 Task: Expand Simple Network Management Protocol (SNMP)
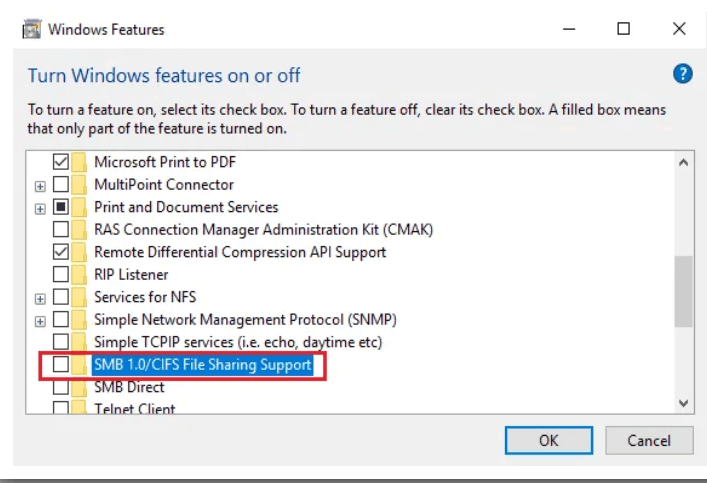[x=40, y=322]
